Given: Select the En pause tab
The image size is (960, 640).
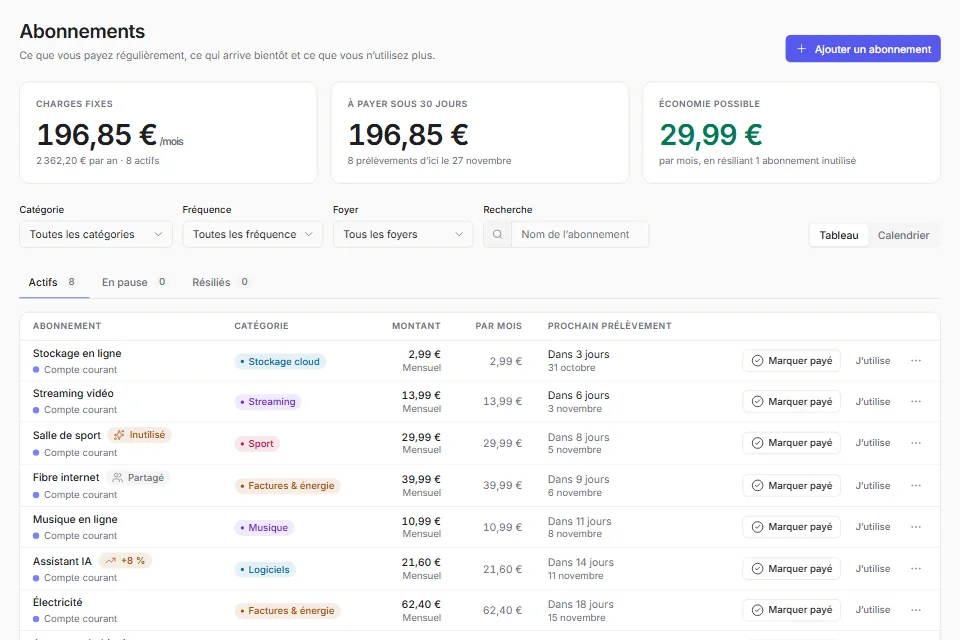Looking at the screenshot, I should [x=133, y=282].
